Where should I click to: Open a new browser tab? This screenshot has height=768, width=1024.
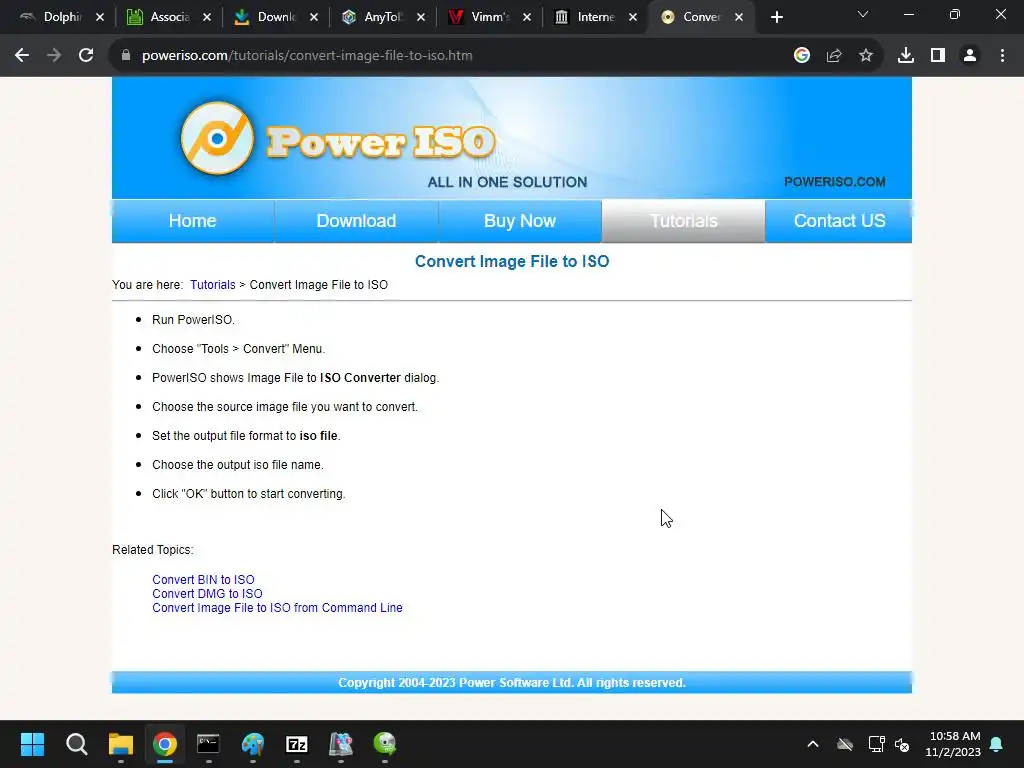pyautogui.click(x=776, y=17)
